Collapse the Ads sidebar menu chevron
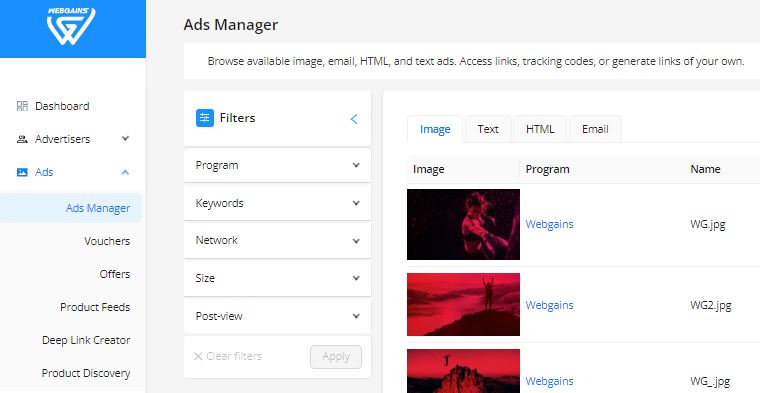The height and width of the screenshot is (393, 760). [x=125, y=172]
